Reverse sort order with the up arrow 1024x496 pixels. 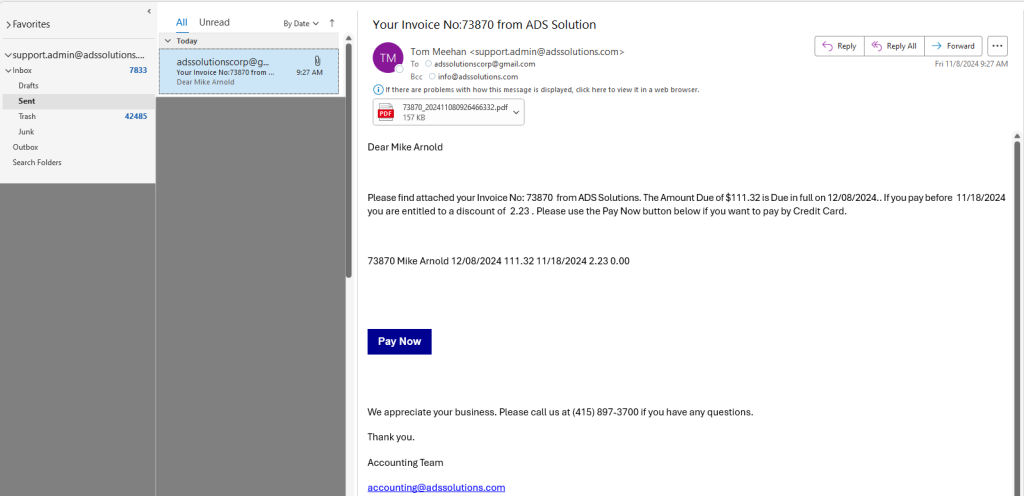pos(332,23)
